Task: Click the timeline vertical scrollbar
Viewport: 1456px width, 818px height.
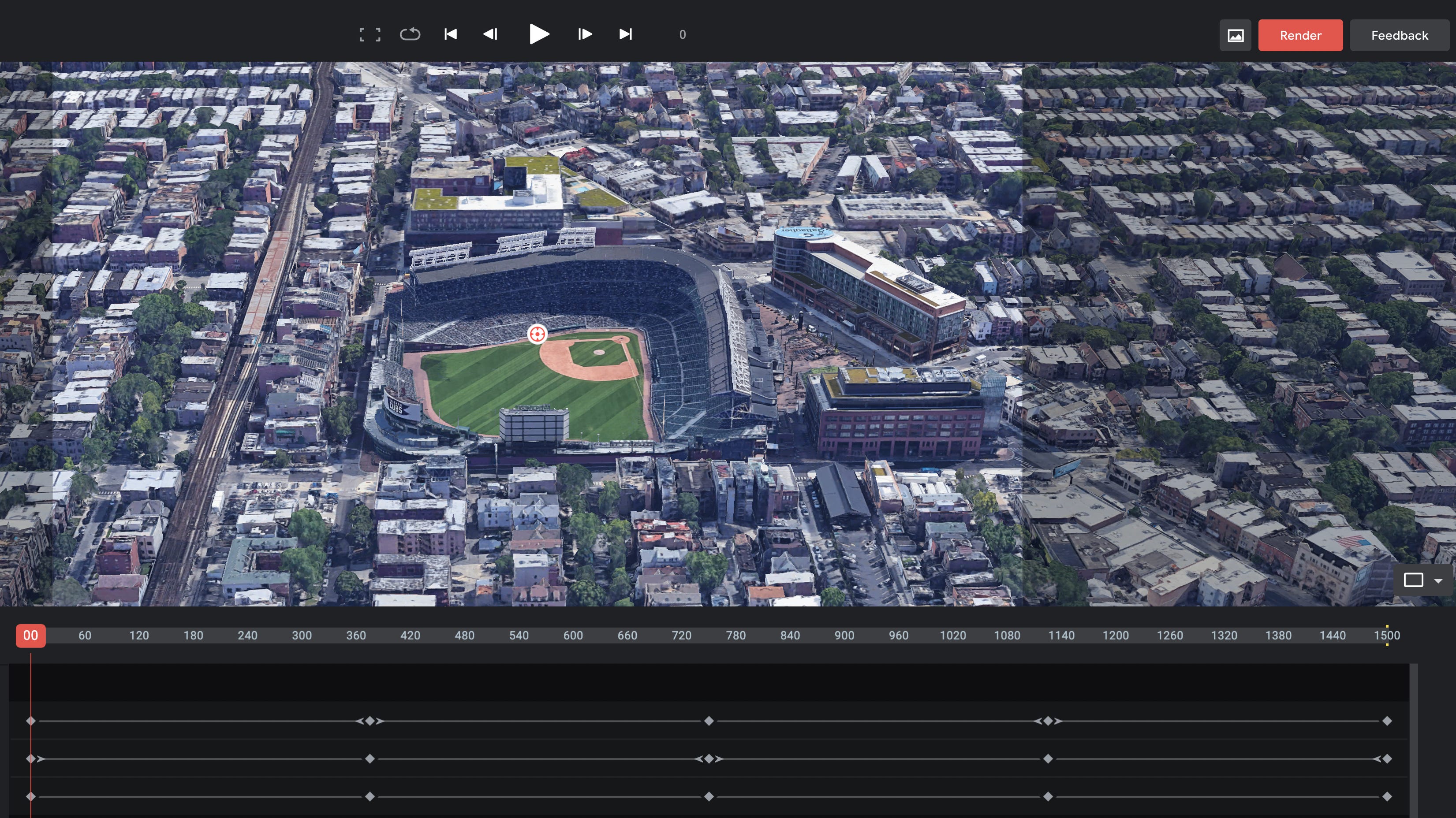Action: tap(1414, 740)
